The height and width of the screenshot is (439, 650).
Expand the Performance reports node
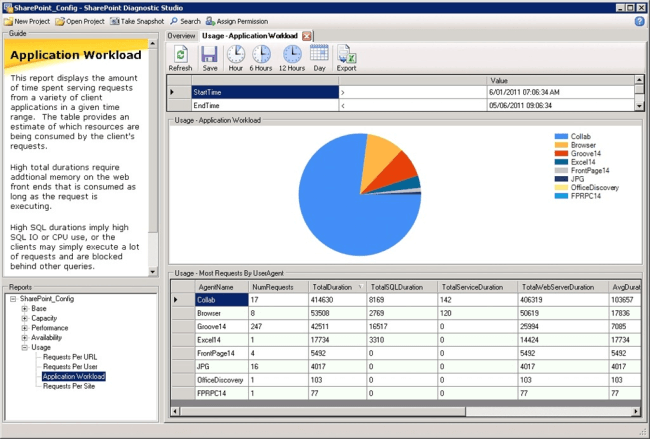(x=24, y=328)
